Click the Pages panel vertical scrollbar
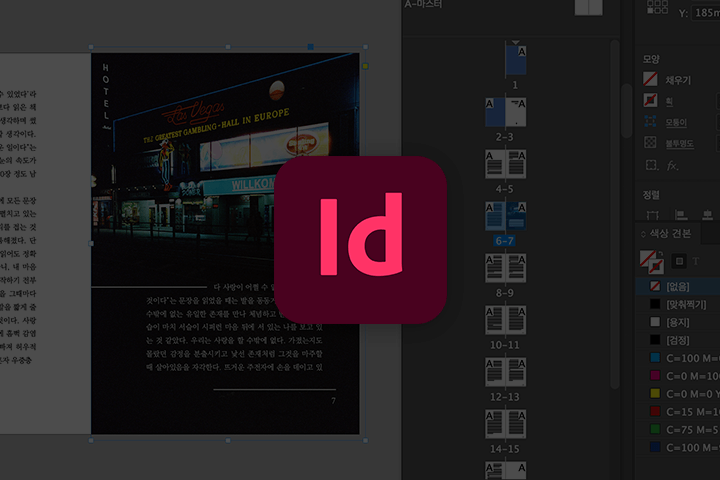The height and width of the screenshot is (480, 720). (x=615, y=215)
